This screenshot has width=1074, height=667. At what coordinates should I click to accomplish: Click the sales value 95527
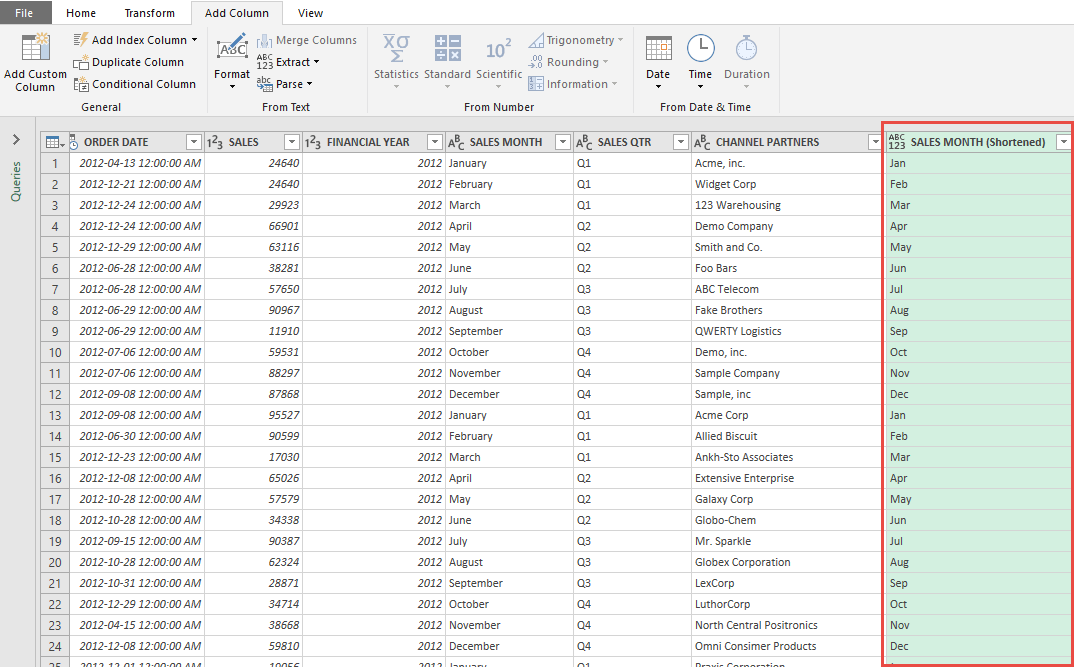tap(253, 415)
